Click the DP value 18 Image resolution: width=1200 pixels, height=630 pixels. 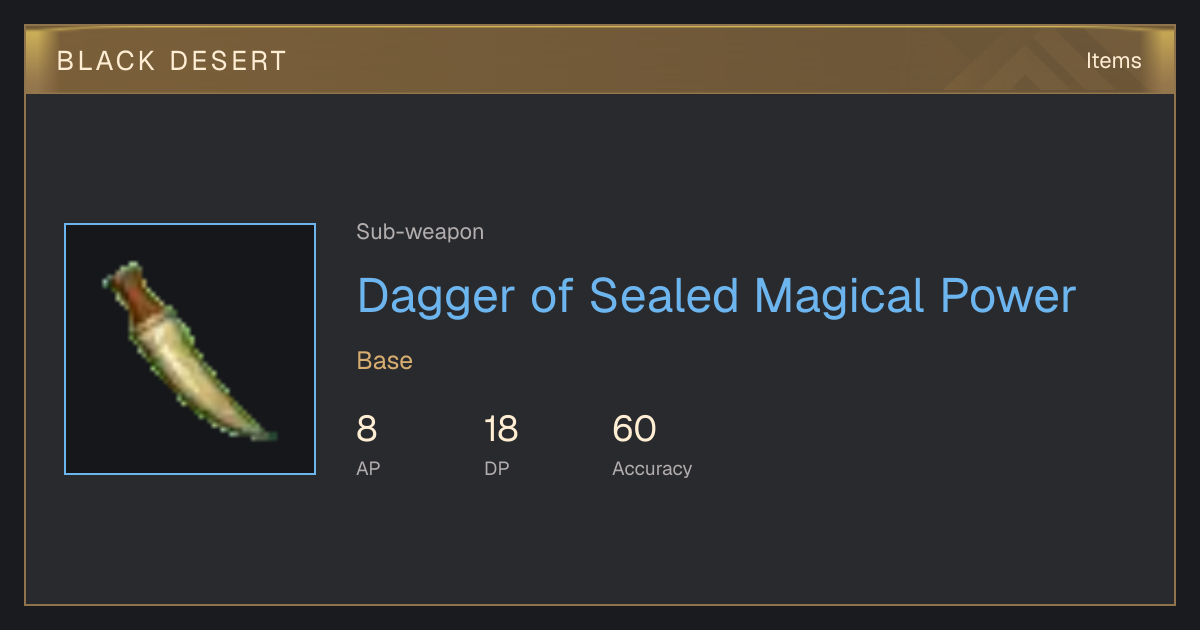coord(501,429)
